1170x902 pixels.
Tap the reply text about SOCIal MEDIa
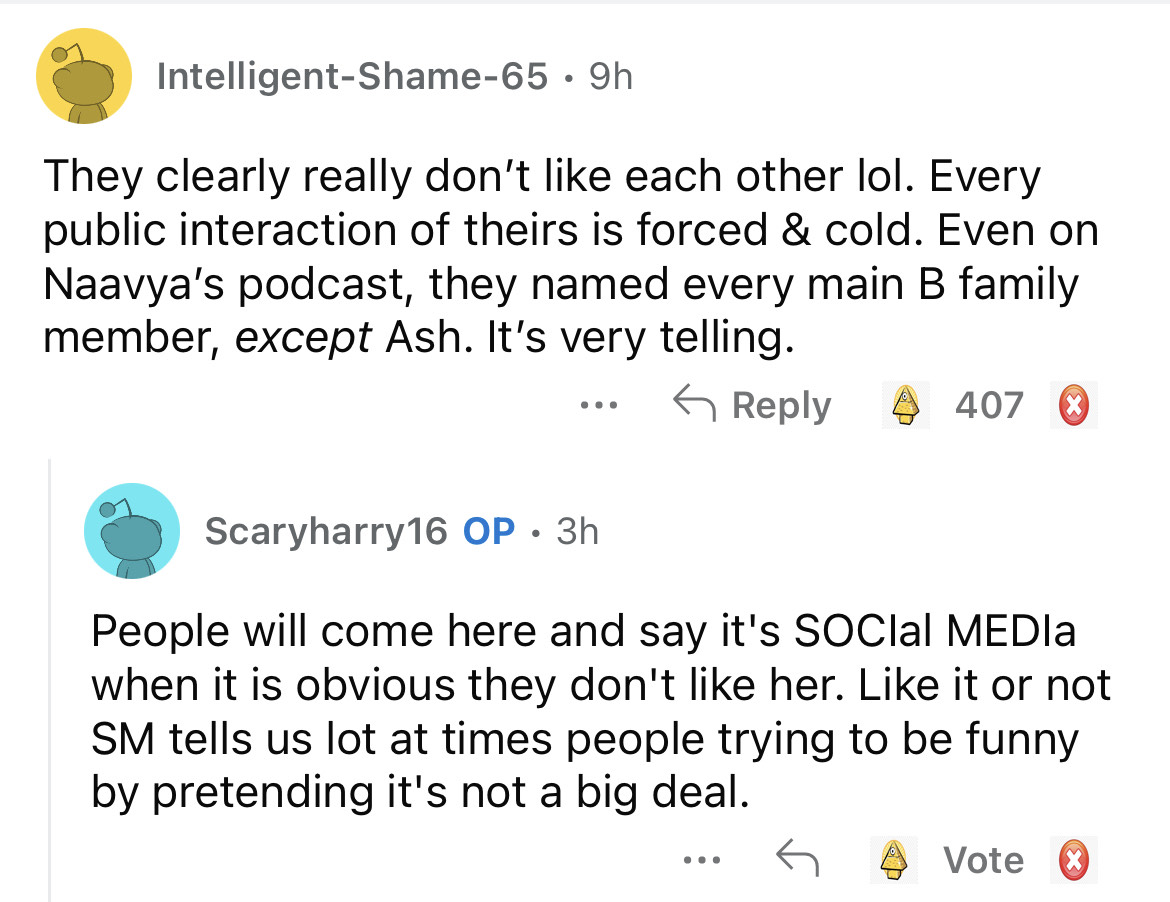600,710
